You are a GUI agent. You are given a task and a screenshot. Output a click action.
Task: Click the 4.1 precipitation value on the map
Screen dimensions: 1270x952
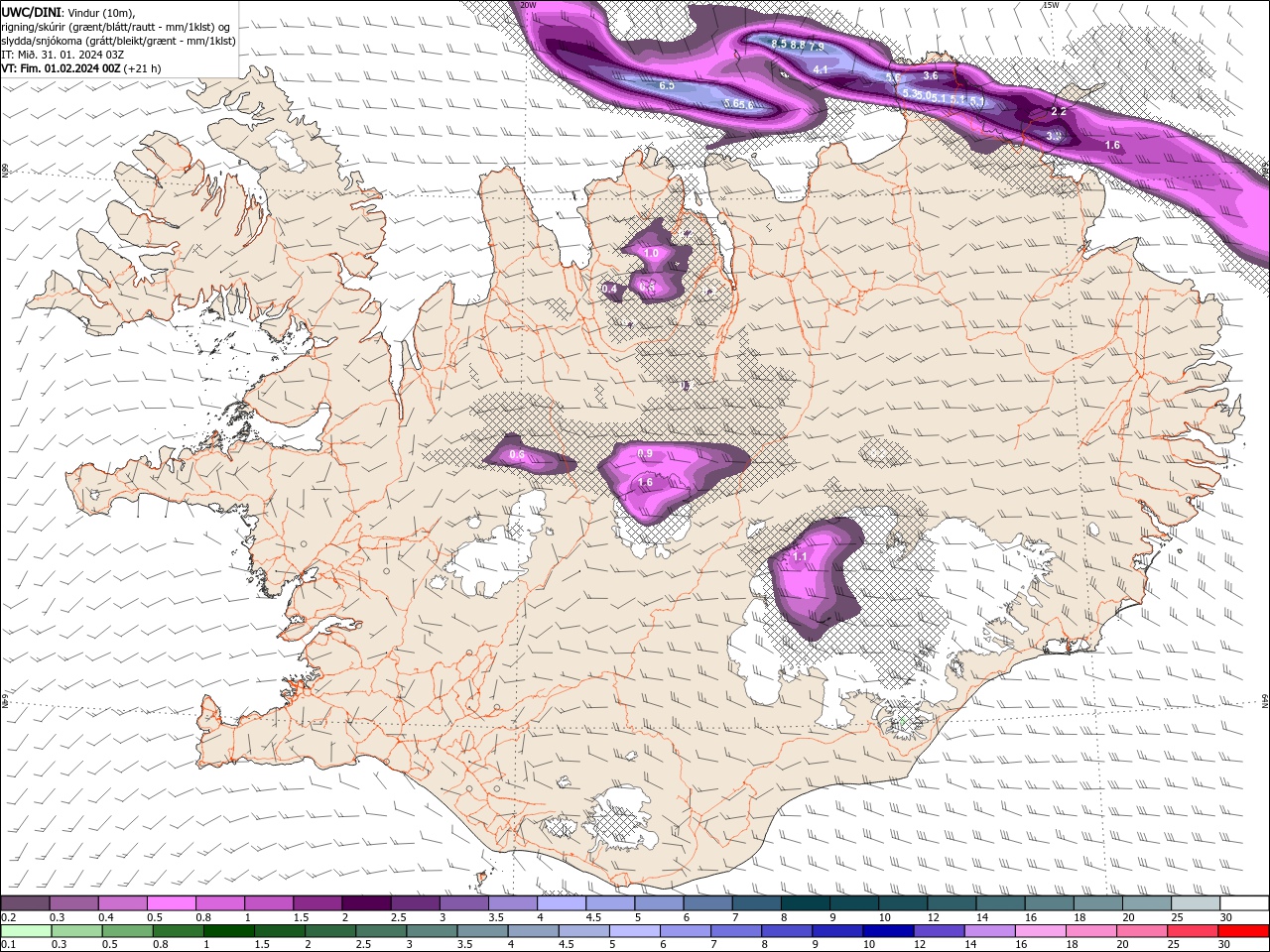tap(821, 69)
